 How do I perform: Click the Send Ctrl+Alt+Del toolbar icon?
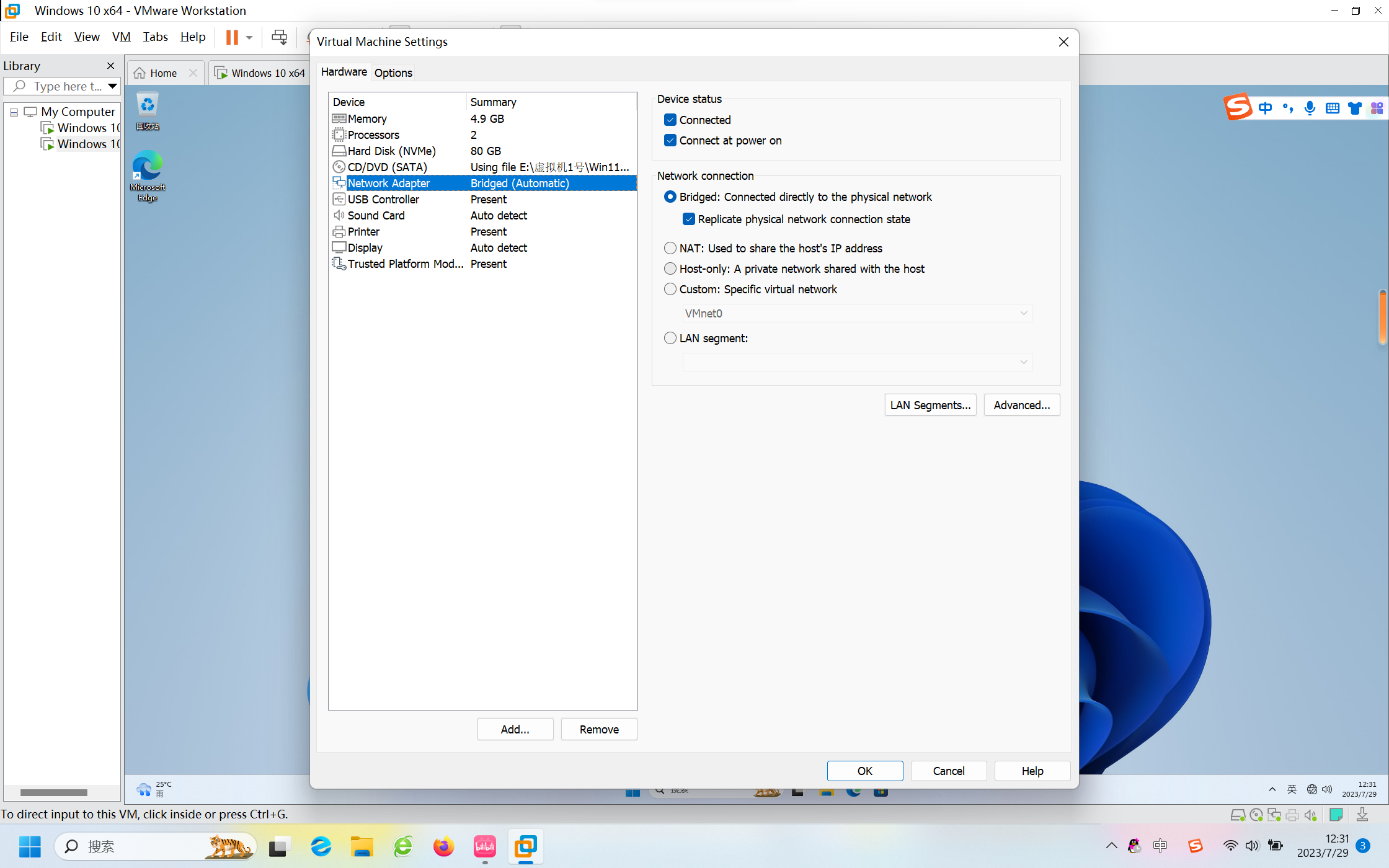point(279,37)
